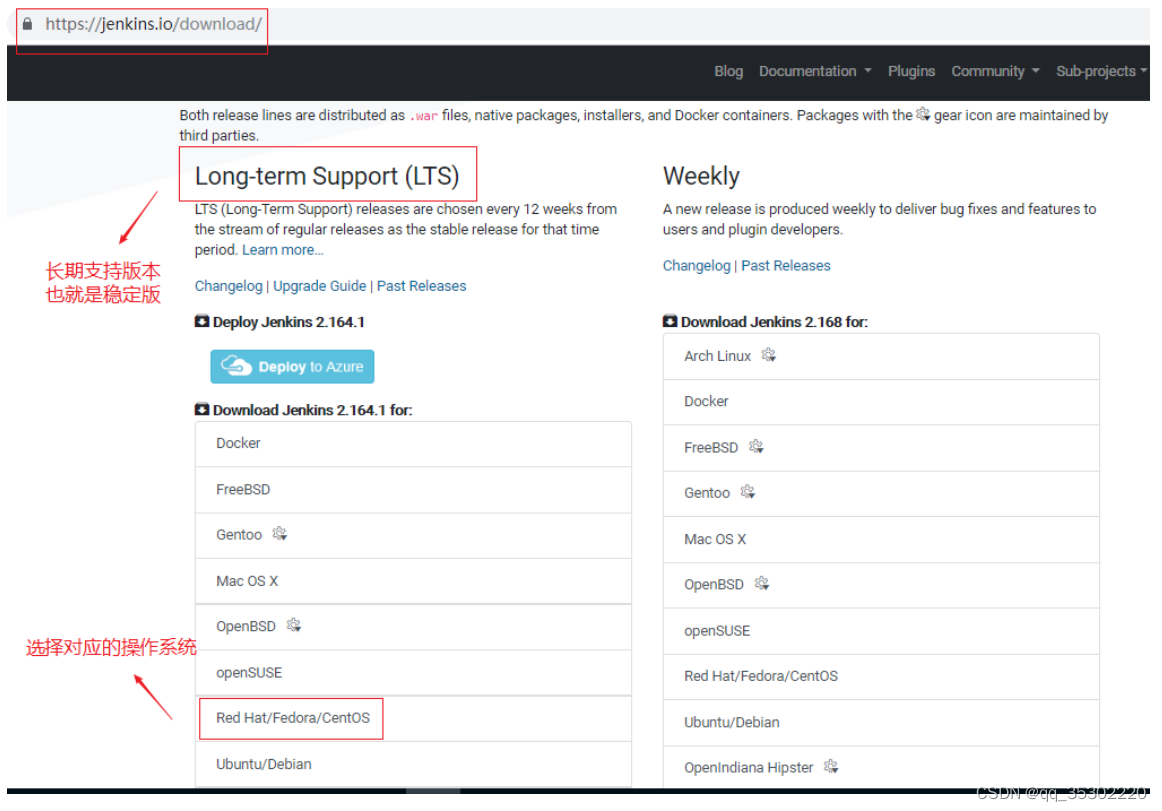The height and width of the screenshot is (811, 1162).
Task: Open the Blog menu item
Action: (x=728, y=71)
